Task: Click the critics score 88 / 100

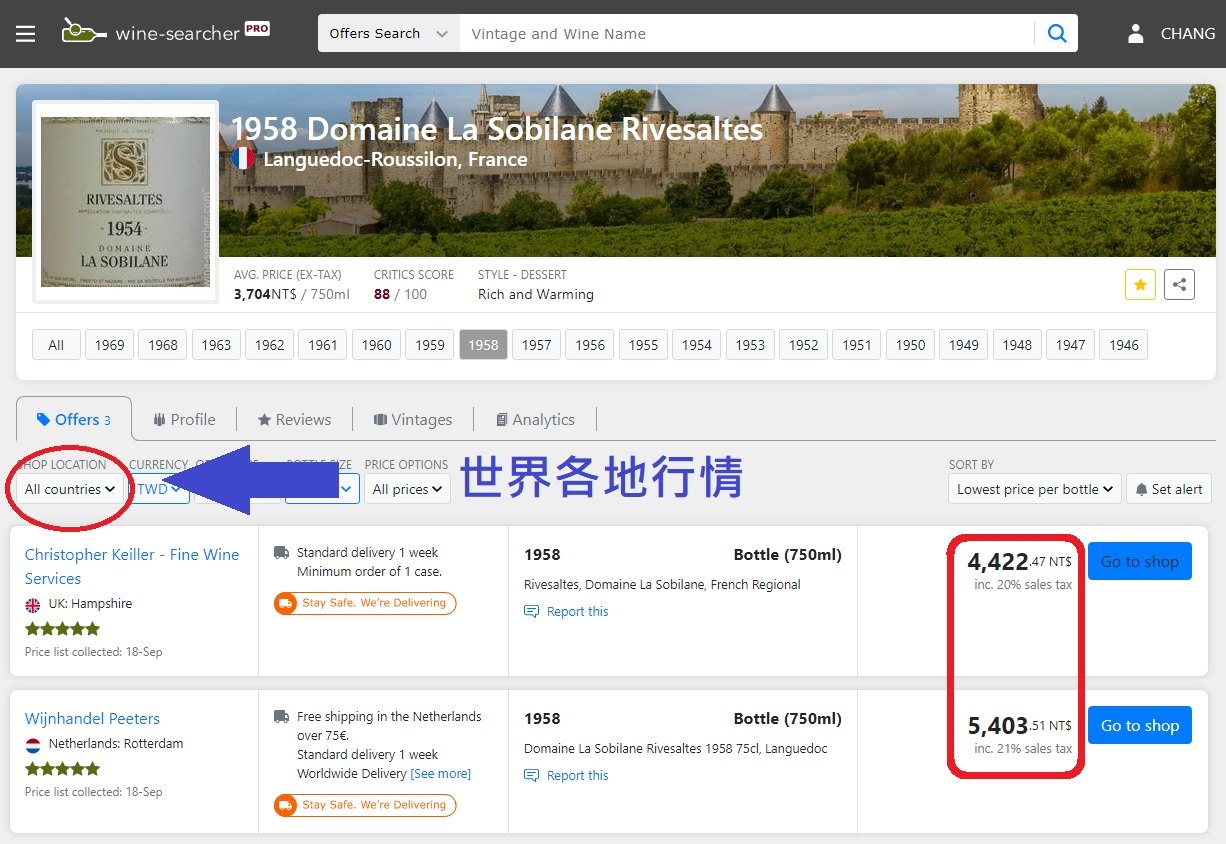Action: (x=400, y=294)
